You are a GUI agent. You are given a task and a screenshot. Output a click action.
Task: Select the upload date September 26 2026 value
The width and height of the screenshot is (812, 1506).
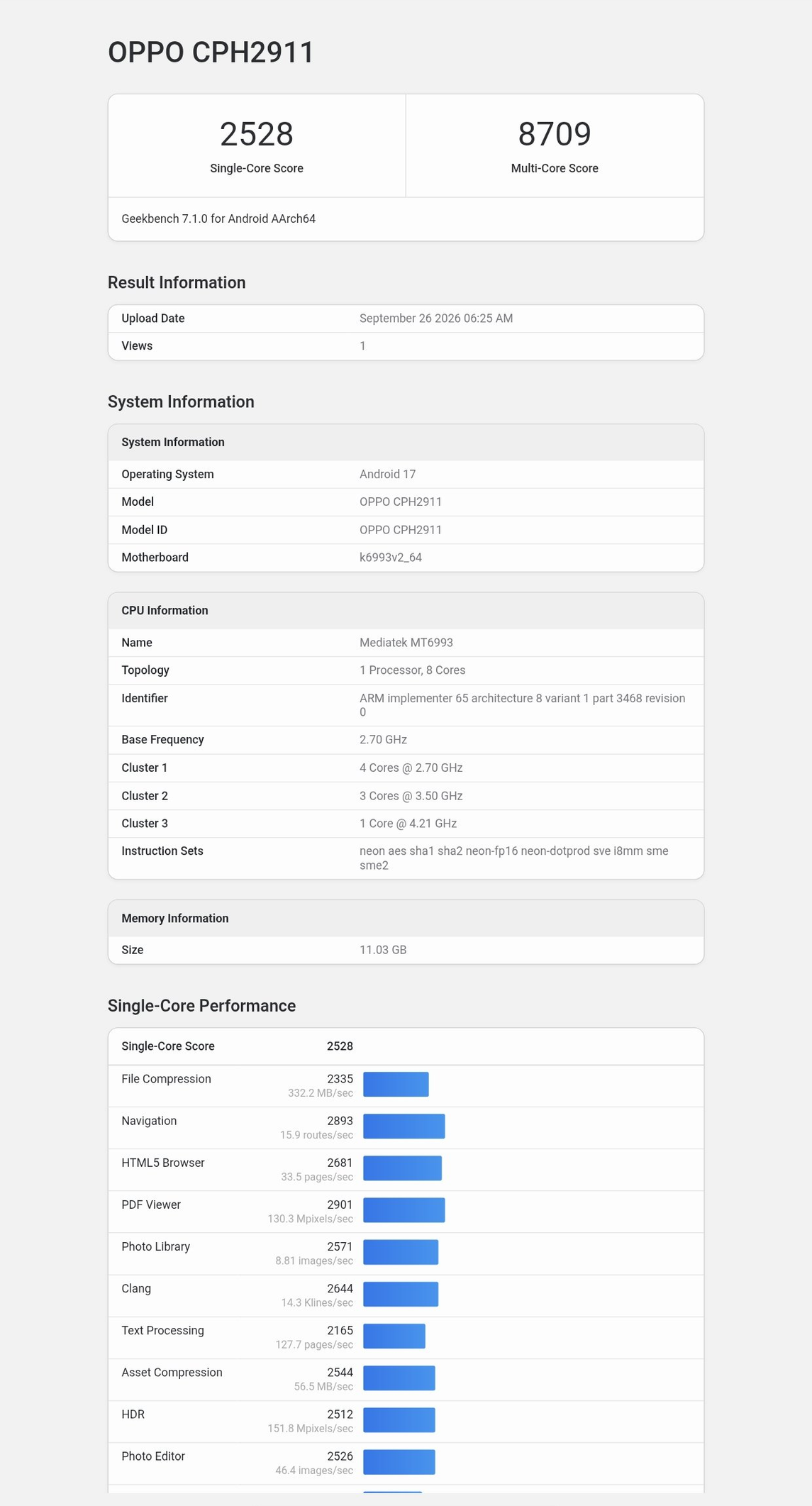coord(436,319)
